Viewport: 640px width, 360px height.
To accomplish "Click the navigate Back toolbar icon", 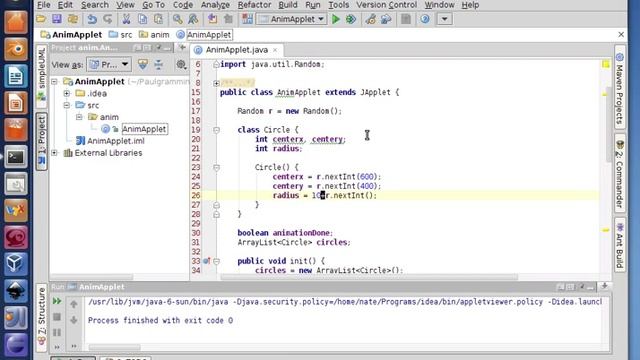I will tap(212, 19).
